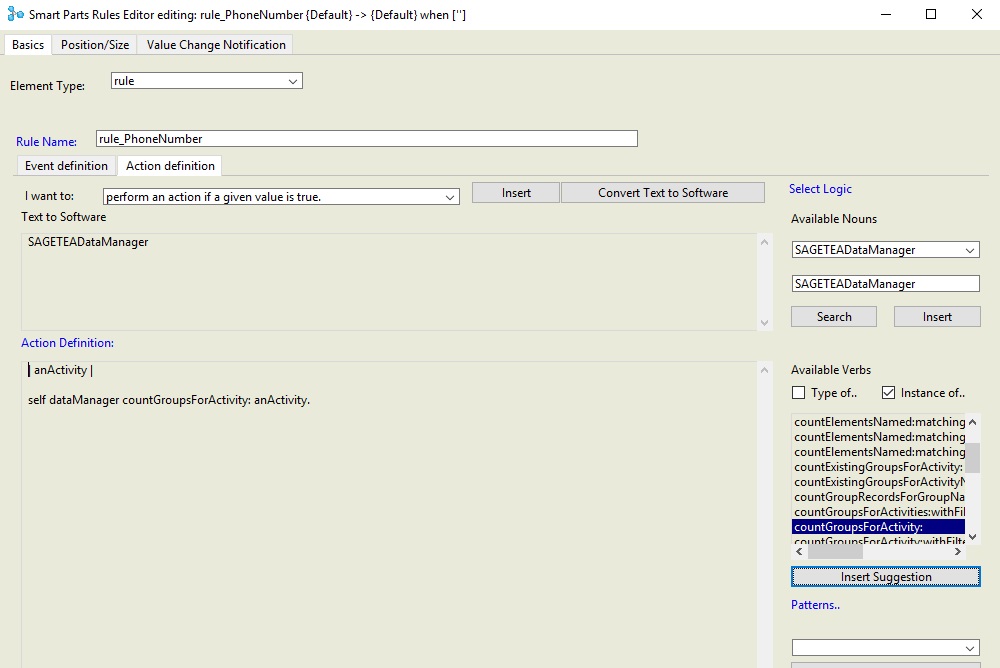Open the Position/Size tab

click(x=95, y=45)
